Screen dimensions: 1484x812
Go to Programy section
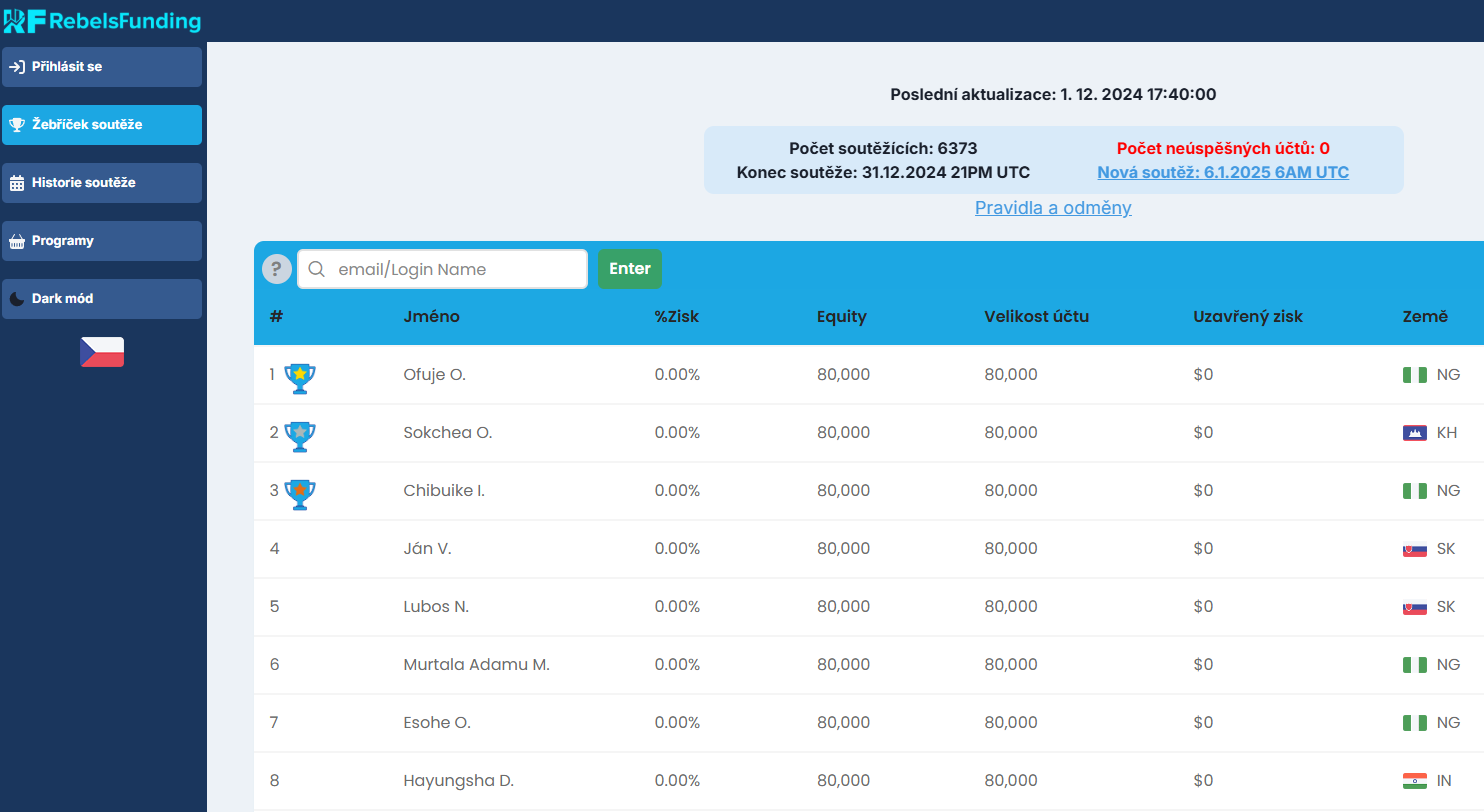coord(102,241)
